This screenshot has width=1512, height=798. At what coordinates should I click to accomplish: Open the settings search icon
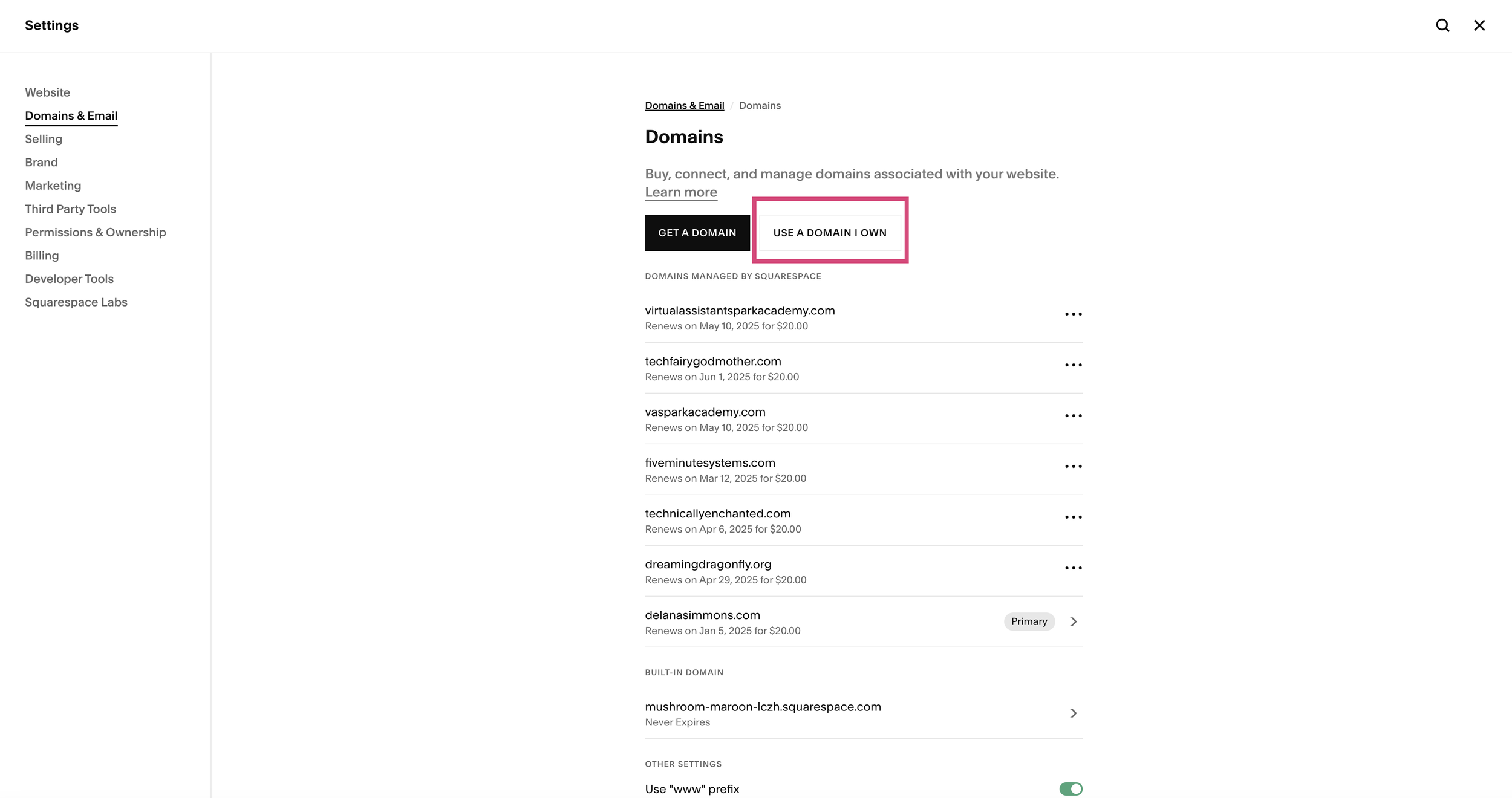[1442, 25]
